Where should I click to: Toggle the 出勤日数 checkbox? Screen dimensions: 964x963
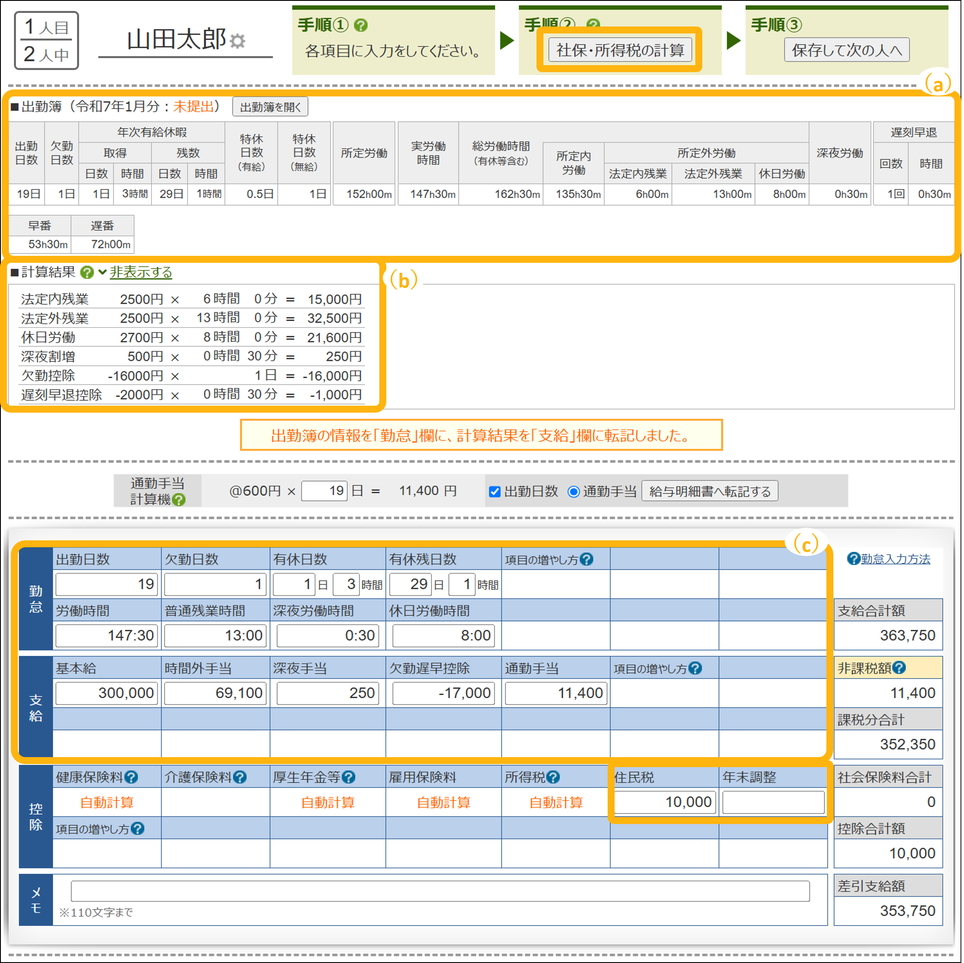495,491
